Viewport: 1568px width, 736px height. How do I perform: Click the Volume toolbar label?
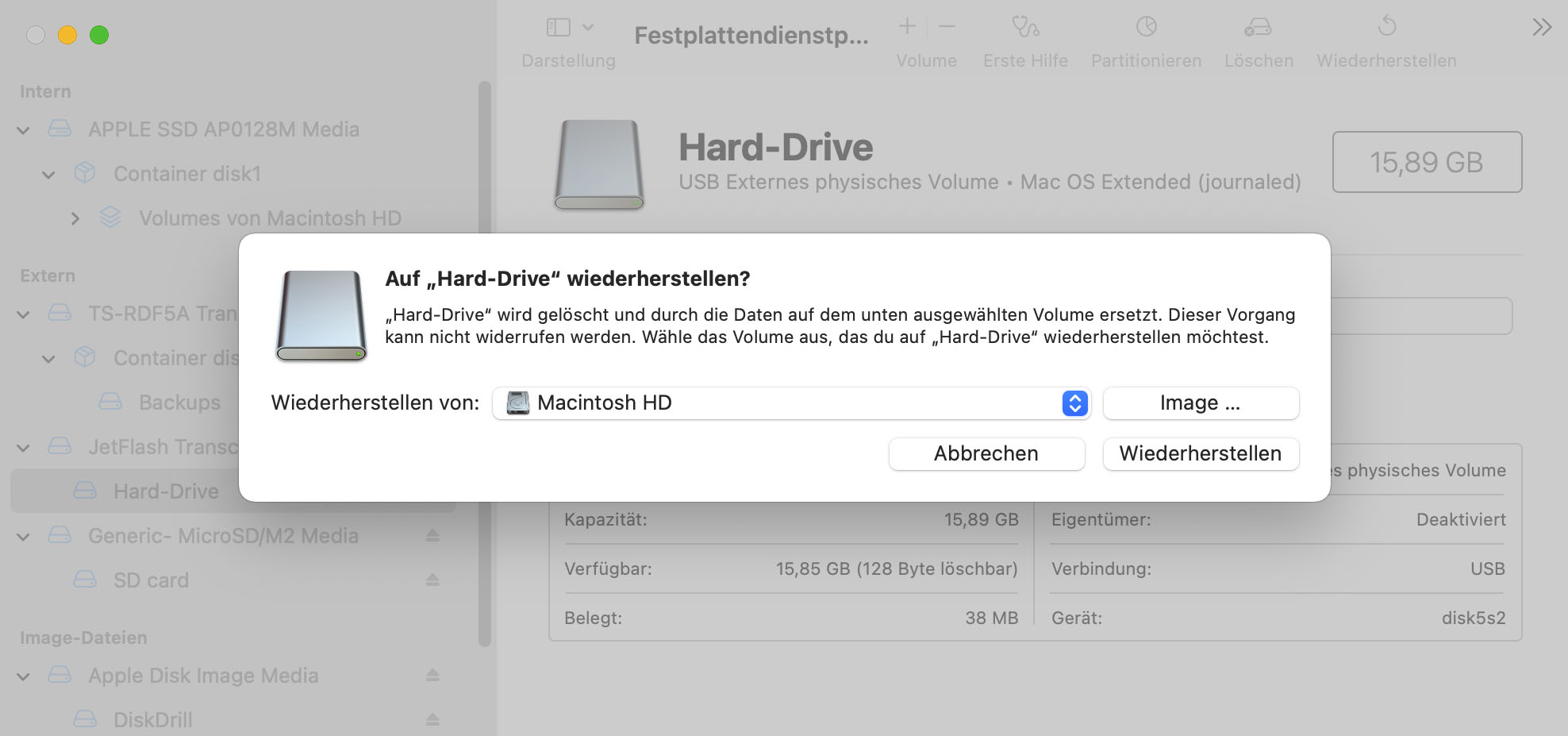click(x=926, y=61)
